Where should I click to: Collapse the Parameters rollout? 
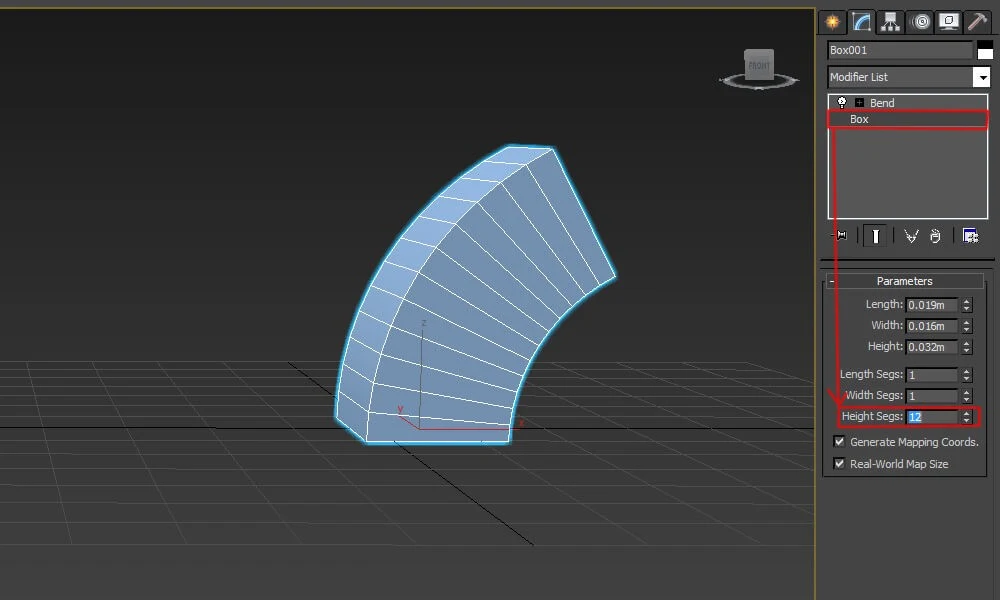tap(904, 281)
